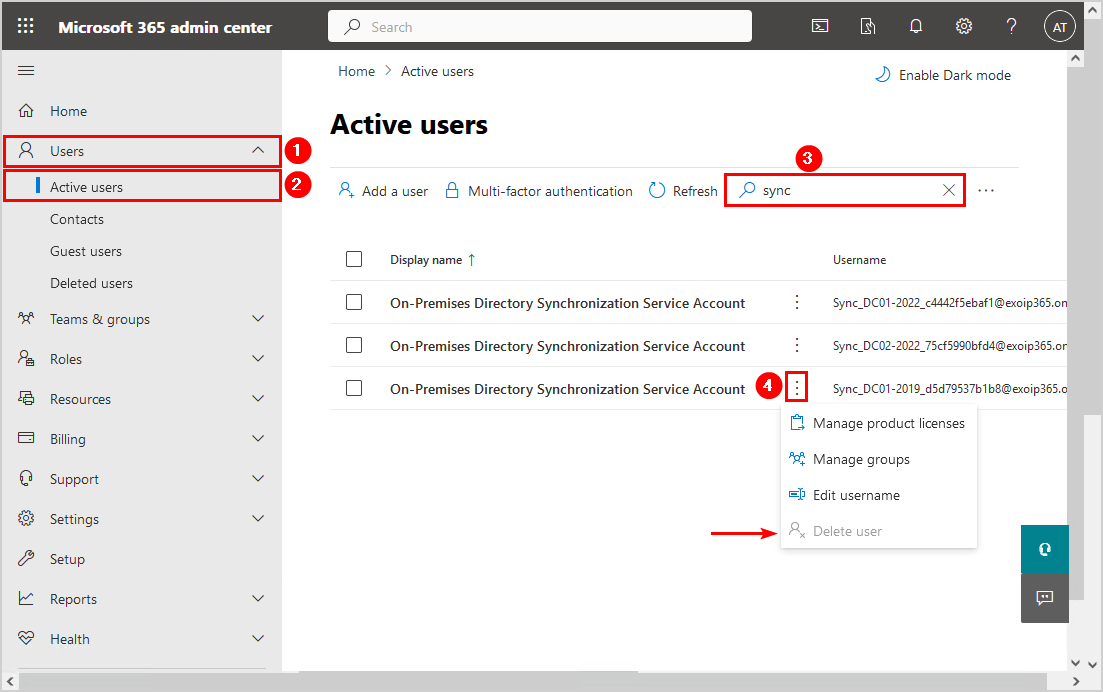Clear the sync search with X icon
1103x692 pixels.
(x=949, y=190)
